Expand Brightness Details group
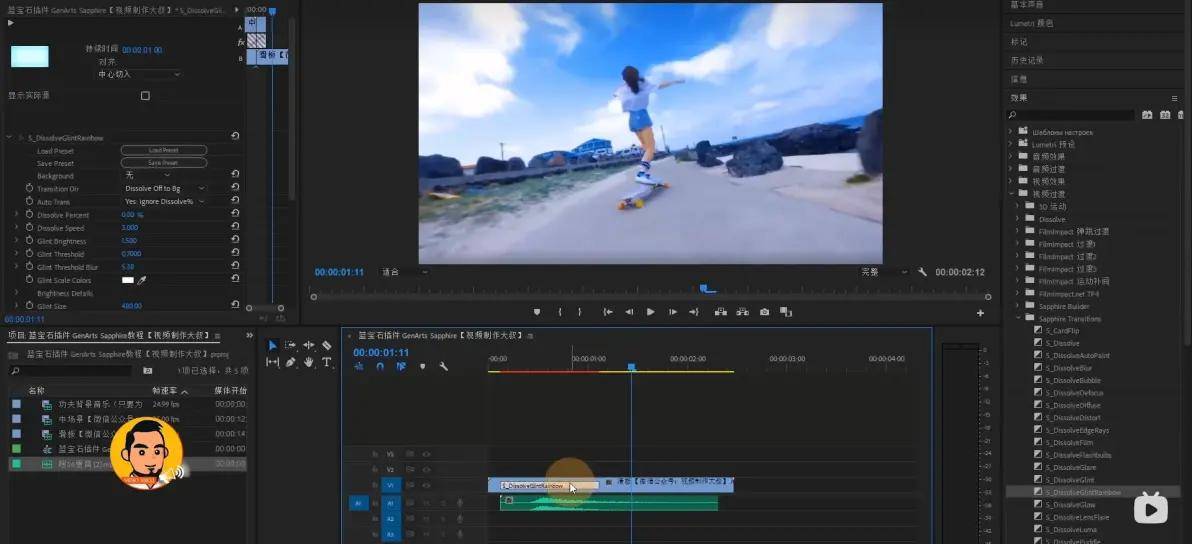The height and width of the screenshot is (544, 1192). click(17, 293)
